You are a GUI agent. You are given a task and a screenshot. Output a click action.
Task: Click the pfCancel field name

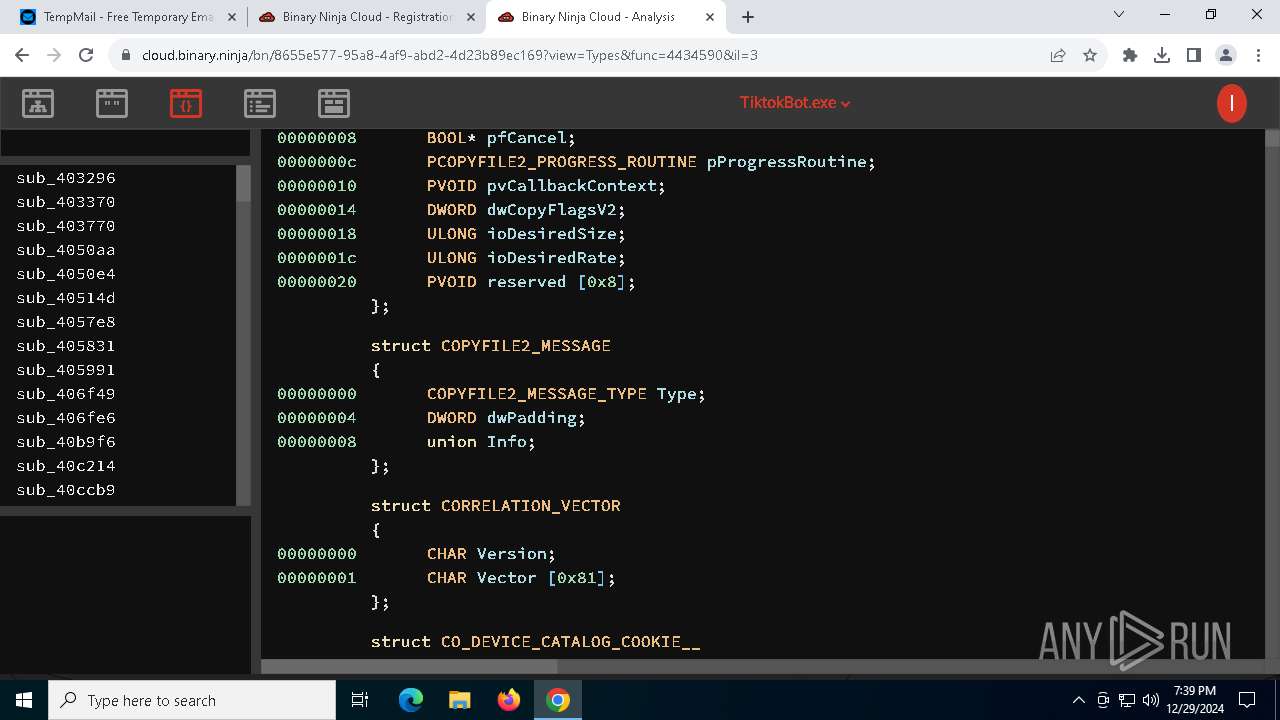pos(527,138)
